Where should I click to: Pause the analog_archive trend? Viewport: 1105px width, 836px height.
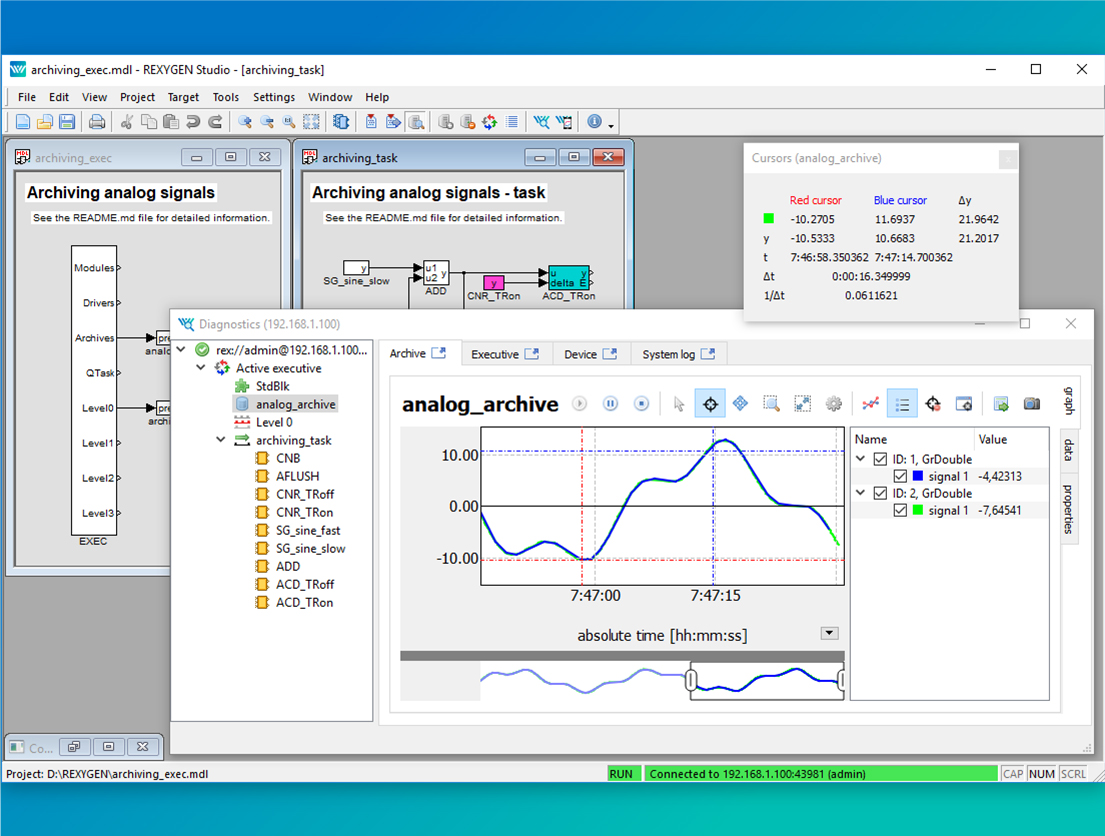[x=610, y=404]
